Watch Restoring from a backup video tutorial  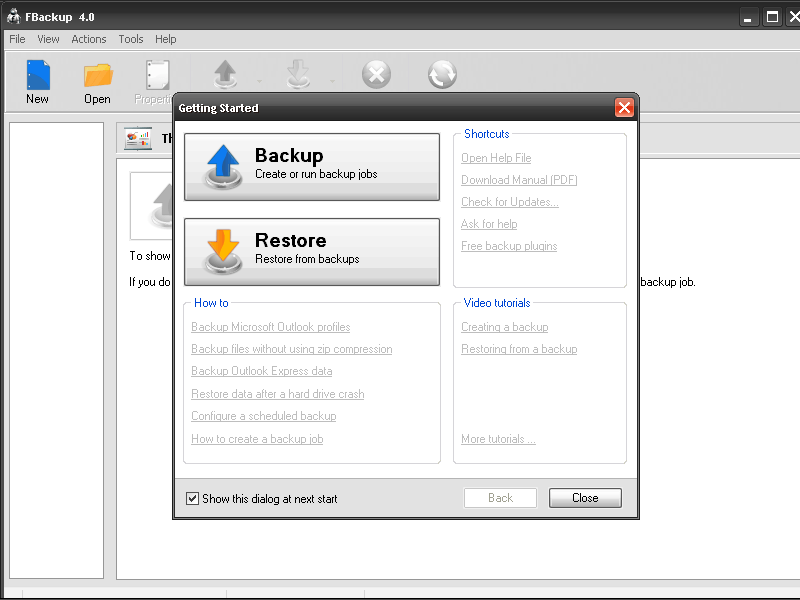click(519, 349)
